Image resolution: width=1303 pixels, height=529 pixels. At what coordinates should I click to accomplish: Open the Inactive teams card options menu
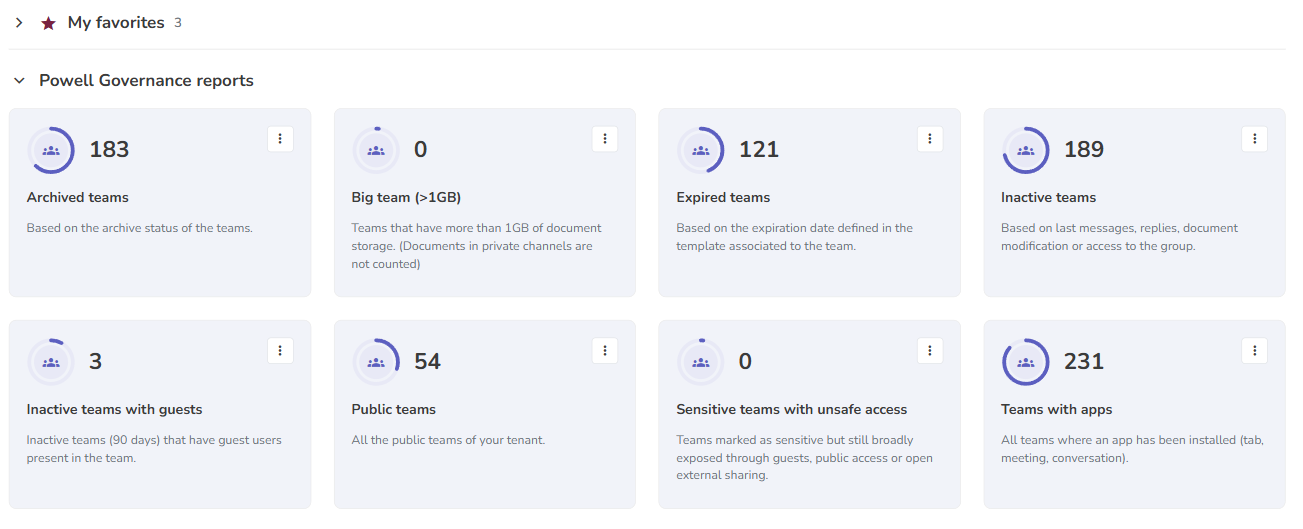[1254, 139]
